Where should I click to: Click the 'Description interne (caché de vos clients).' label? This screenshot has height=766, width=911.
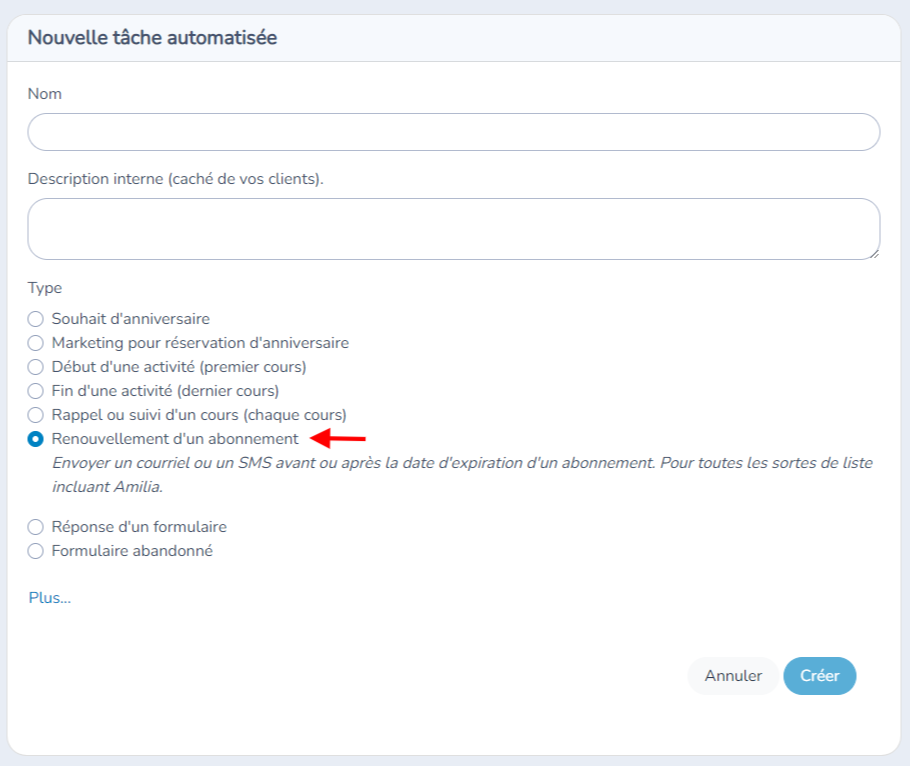point(175,179)
